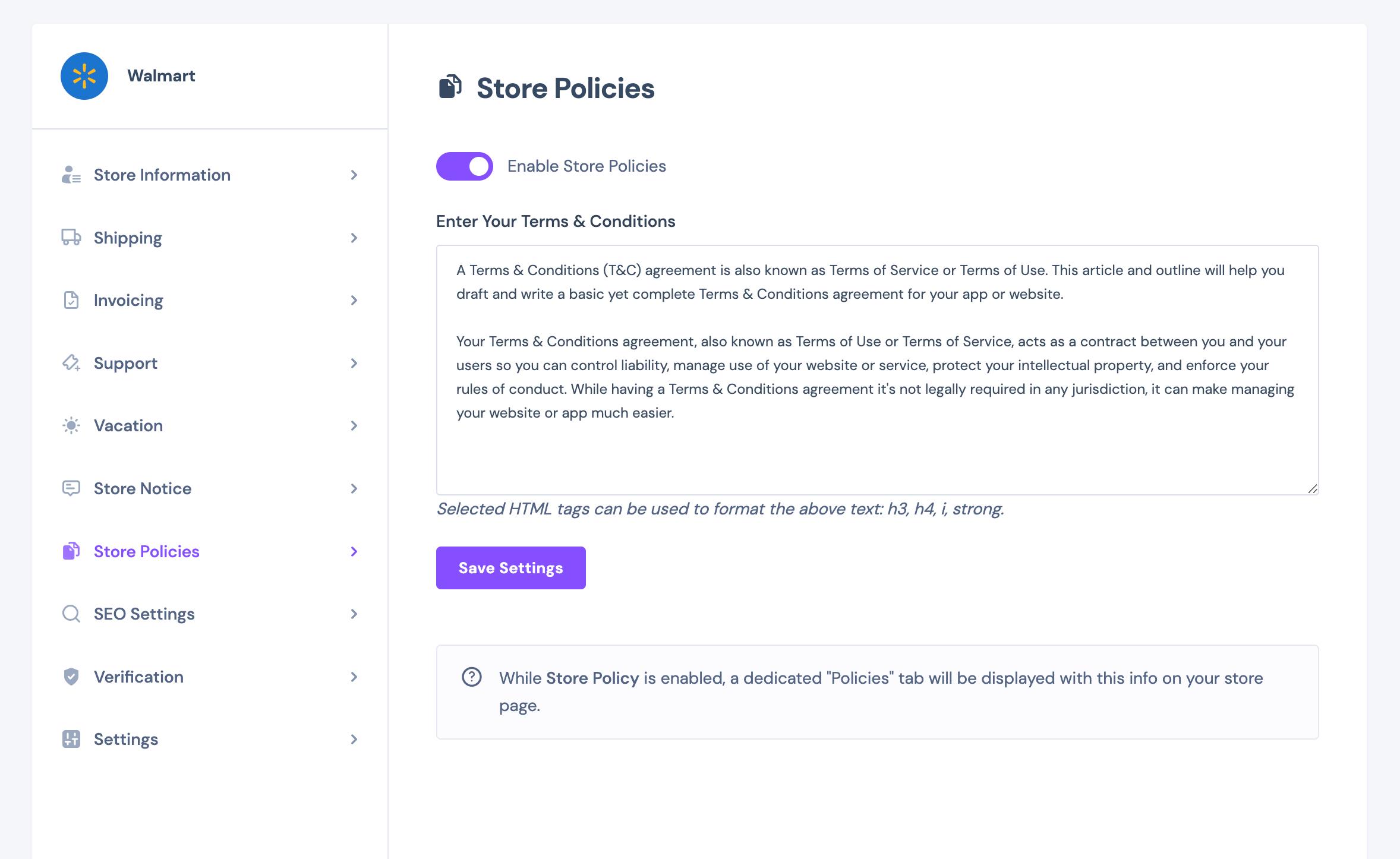This screenshot has width=1400, height=859.
Task: Click the Support tag icon
Action: pos(71,363)
